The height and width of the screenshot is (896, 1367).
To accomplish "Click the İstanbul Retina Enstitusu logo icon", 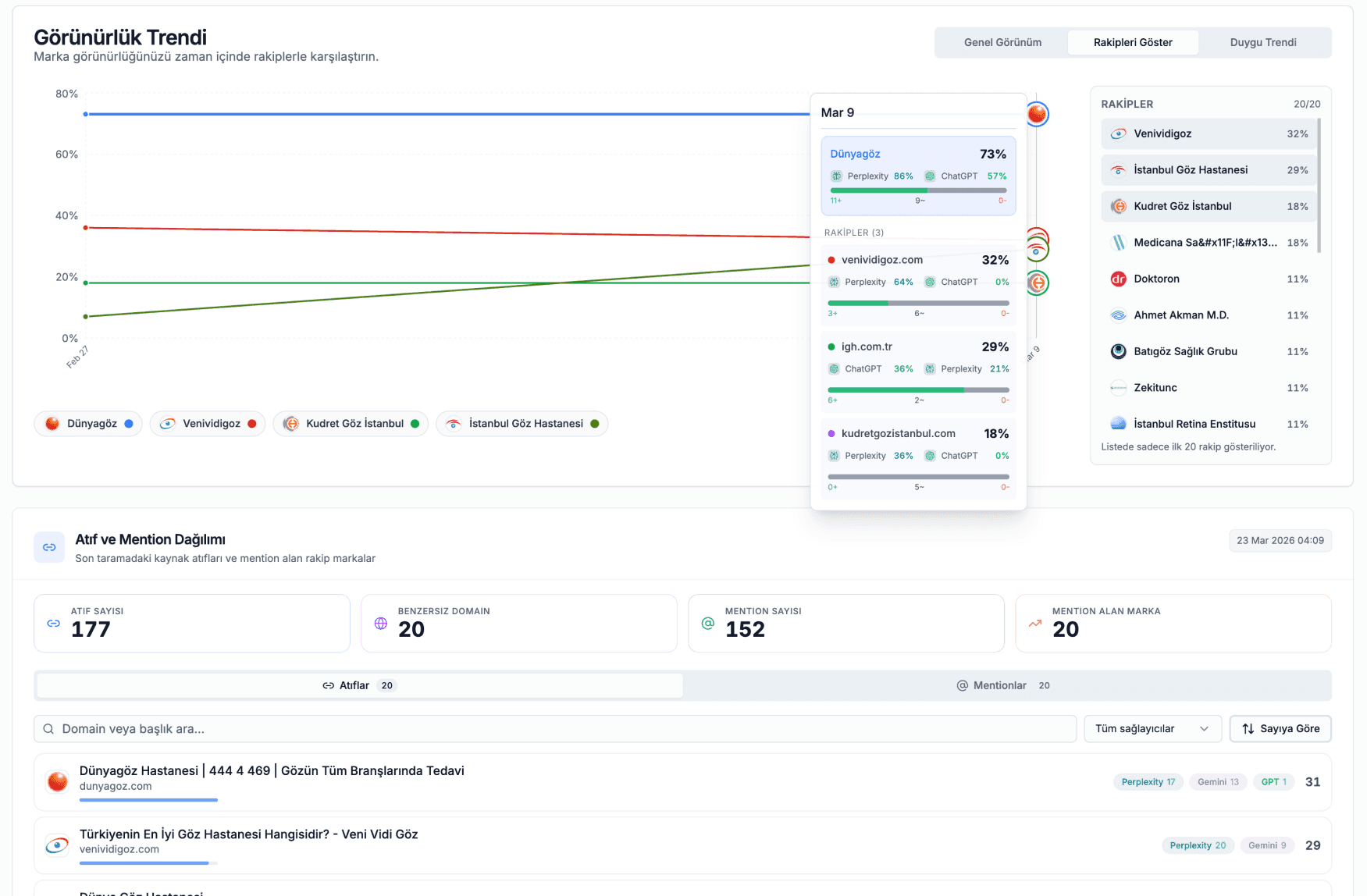I will [x=1118, y=424].
